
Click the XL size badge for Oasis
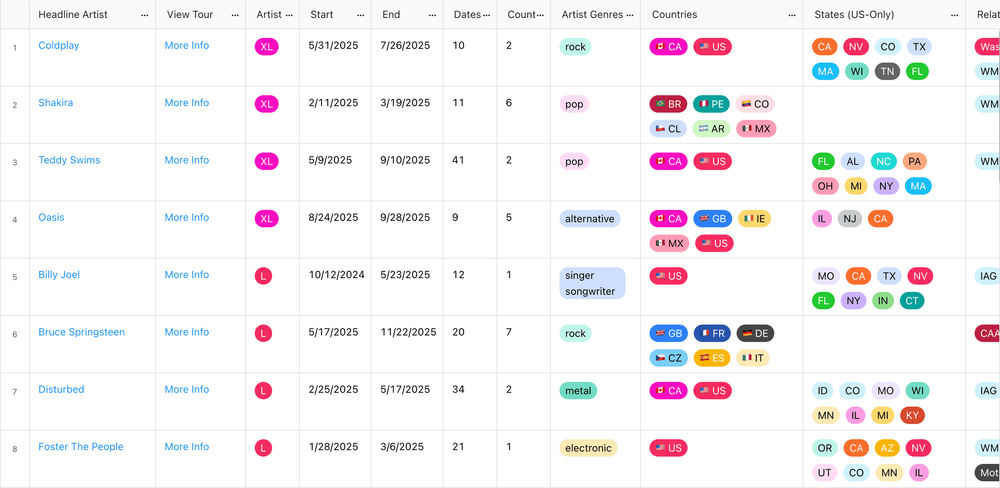tap(267, 219)
